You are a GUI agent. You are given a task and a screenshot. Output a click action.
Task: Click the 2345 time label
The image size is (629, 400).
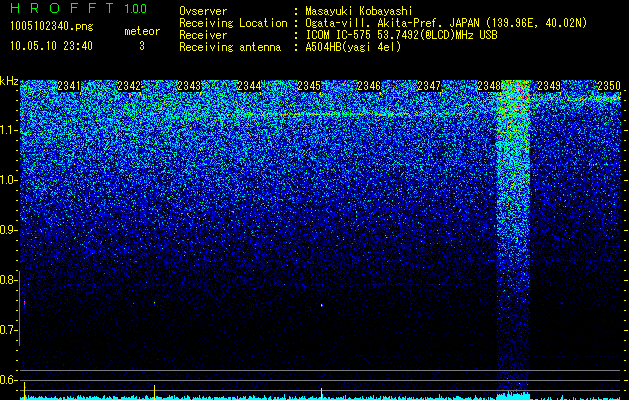tap(309, 86)
